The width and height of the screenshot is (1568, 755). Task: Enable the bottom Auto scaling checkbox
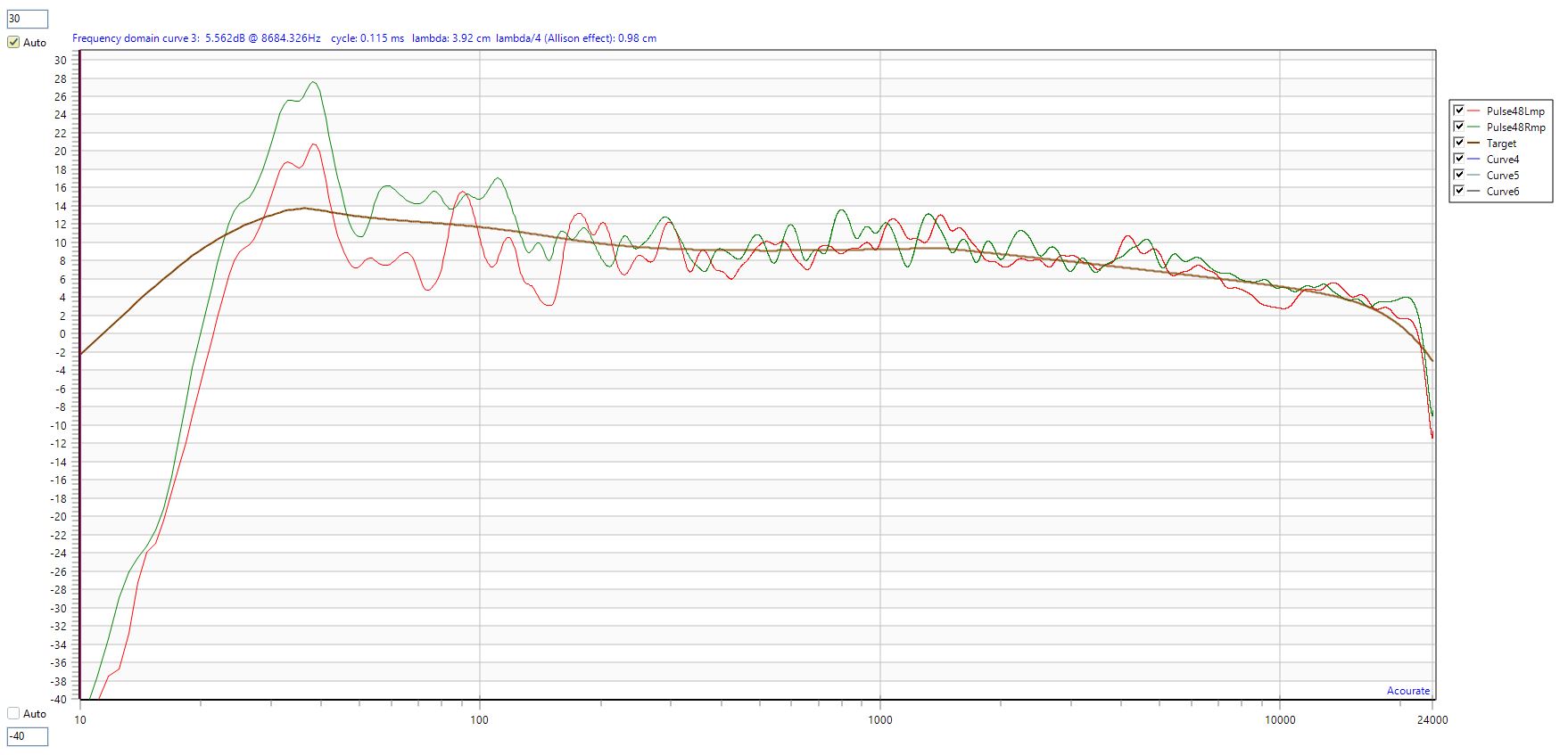coord(13,713)
